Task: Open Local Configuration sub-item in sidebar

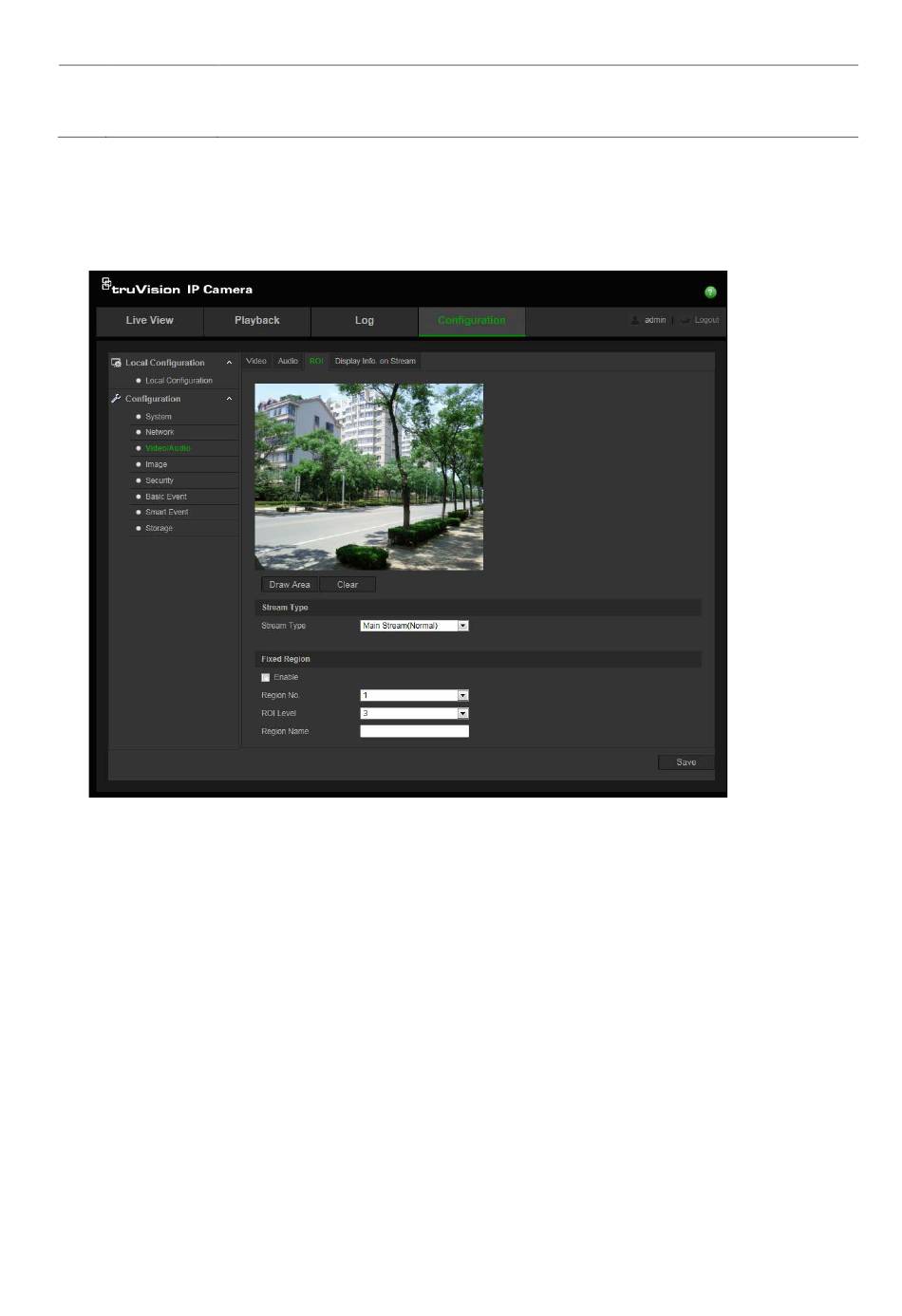Action: 179,381
